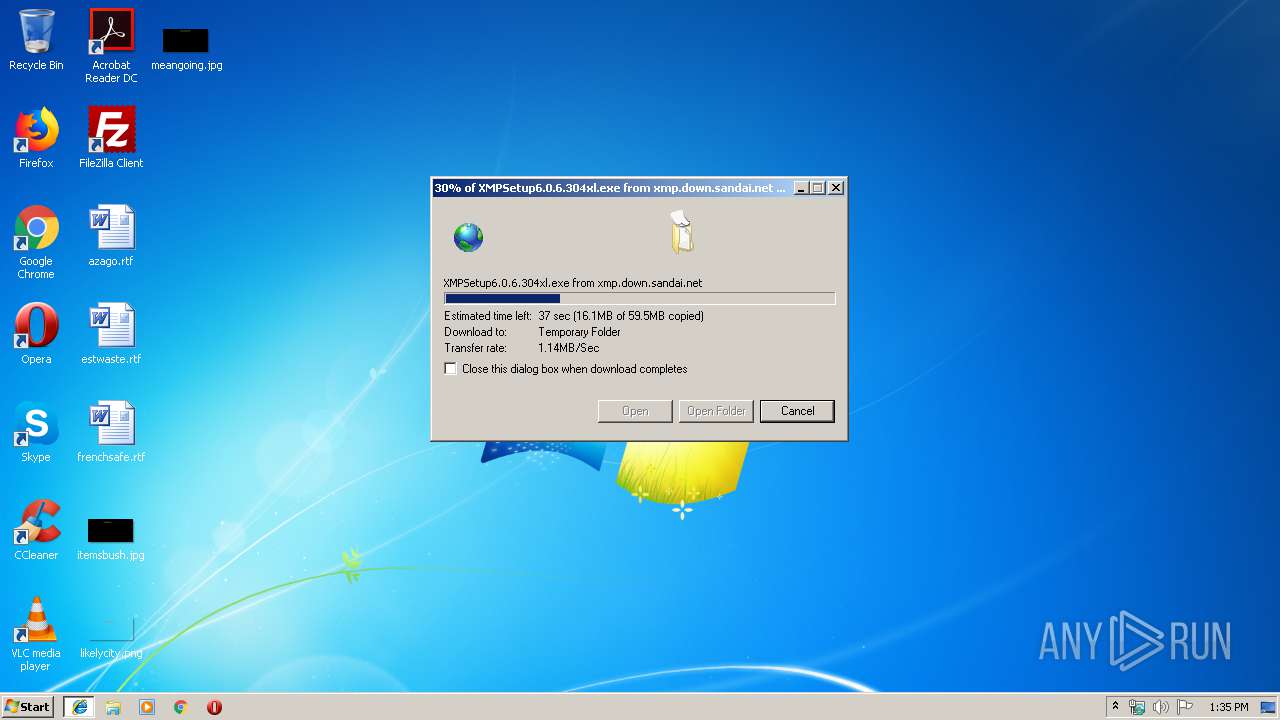Launch CCleaner desktop shortcut
The height and width of the screenshot is (720, 1280).
36,530
